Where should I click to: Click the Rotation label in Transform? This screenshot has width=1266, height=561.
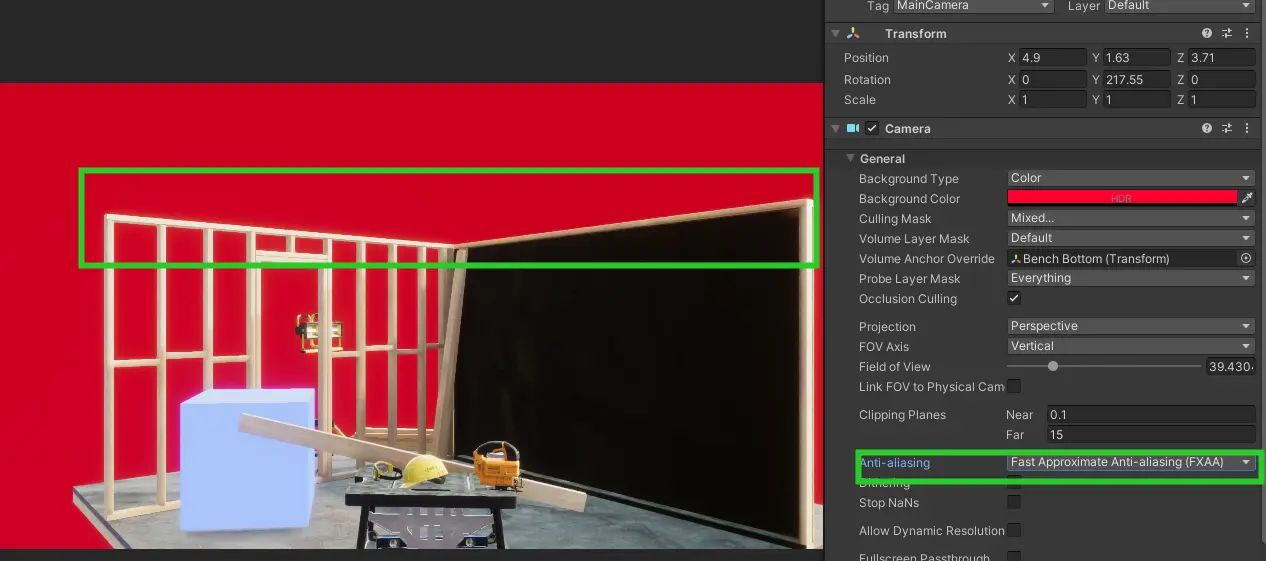[867, 79]
